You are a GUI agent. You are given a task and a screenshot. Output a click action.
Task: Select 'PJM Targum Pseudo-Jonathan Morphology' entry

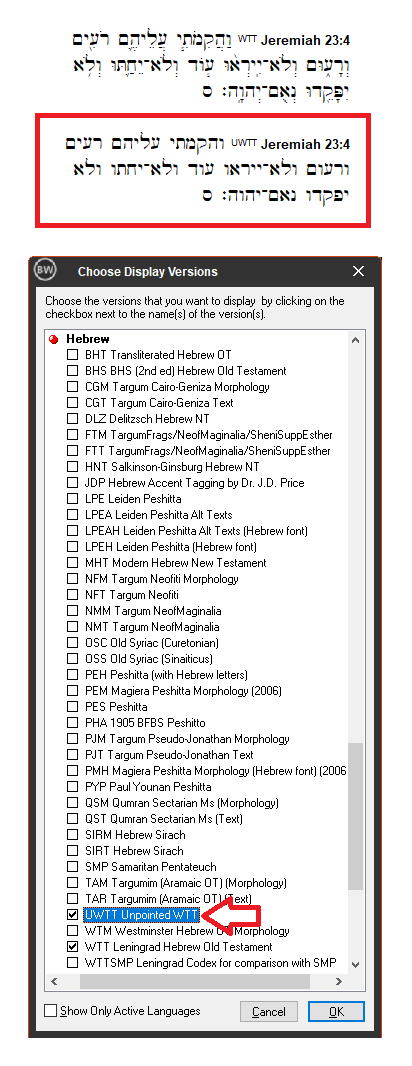[x=187, y=739]
